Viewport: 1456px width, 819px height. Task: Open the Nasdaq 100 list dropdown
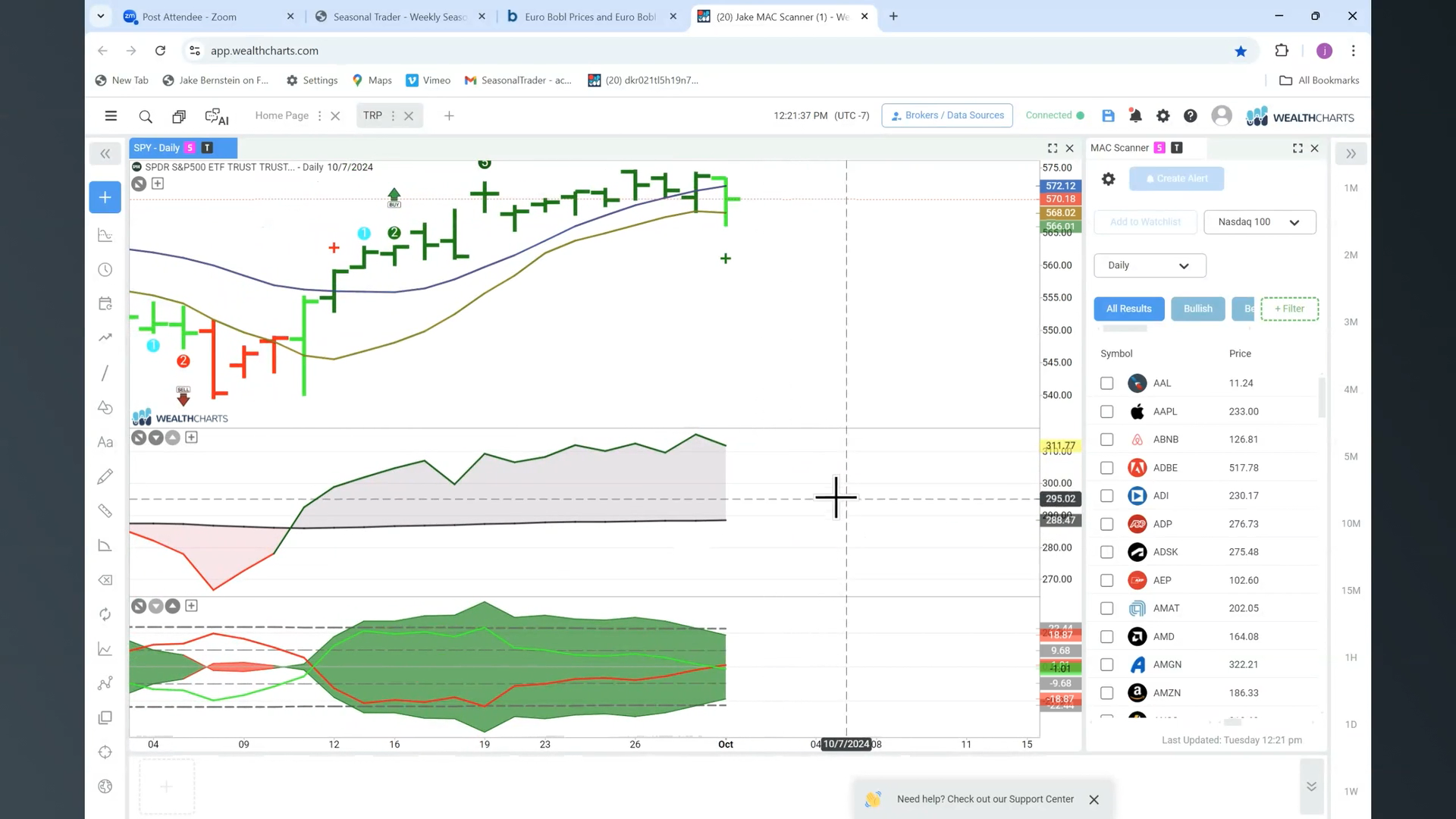(1260, 222)
